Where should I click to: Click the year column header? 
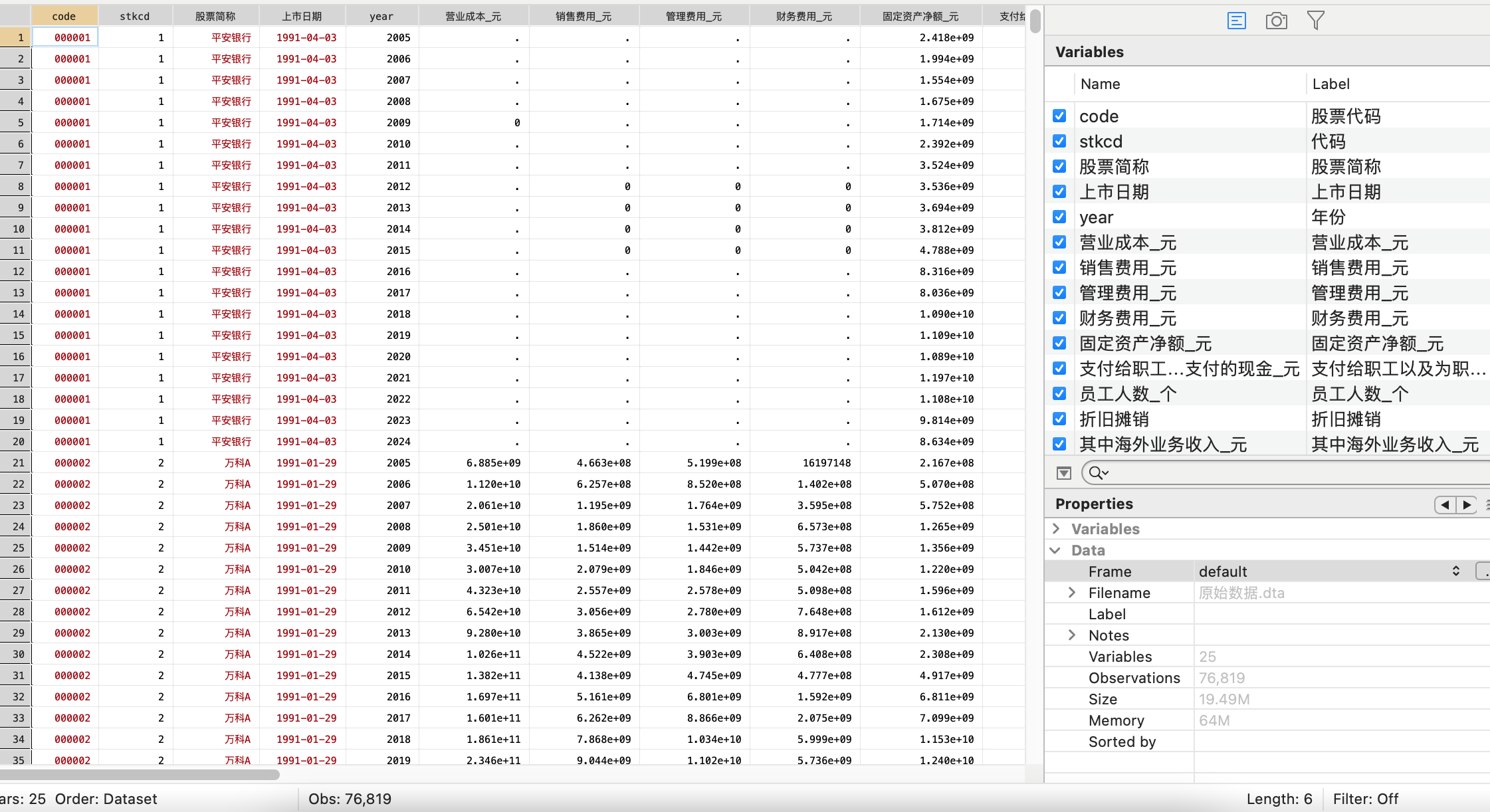381,16
